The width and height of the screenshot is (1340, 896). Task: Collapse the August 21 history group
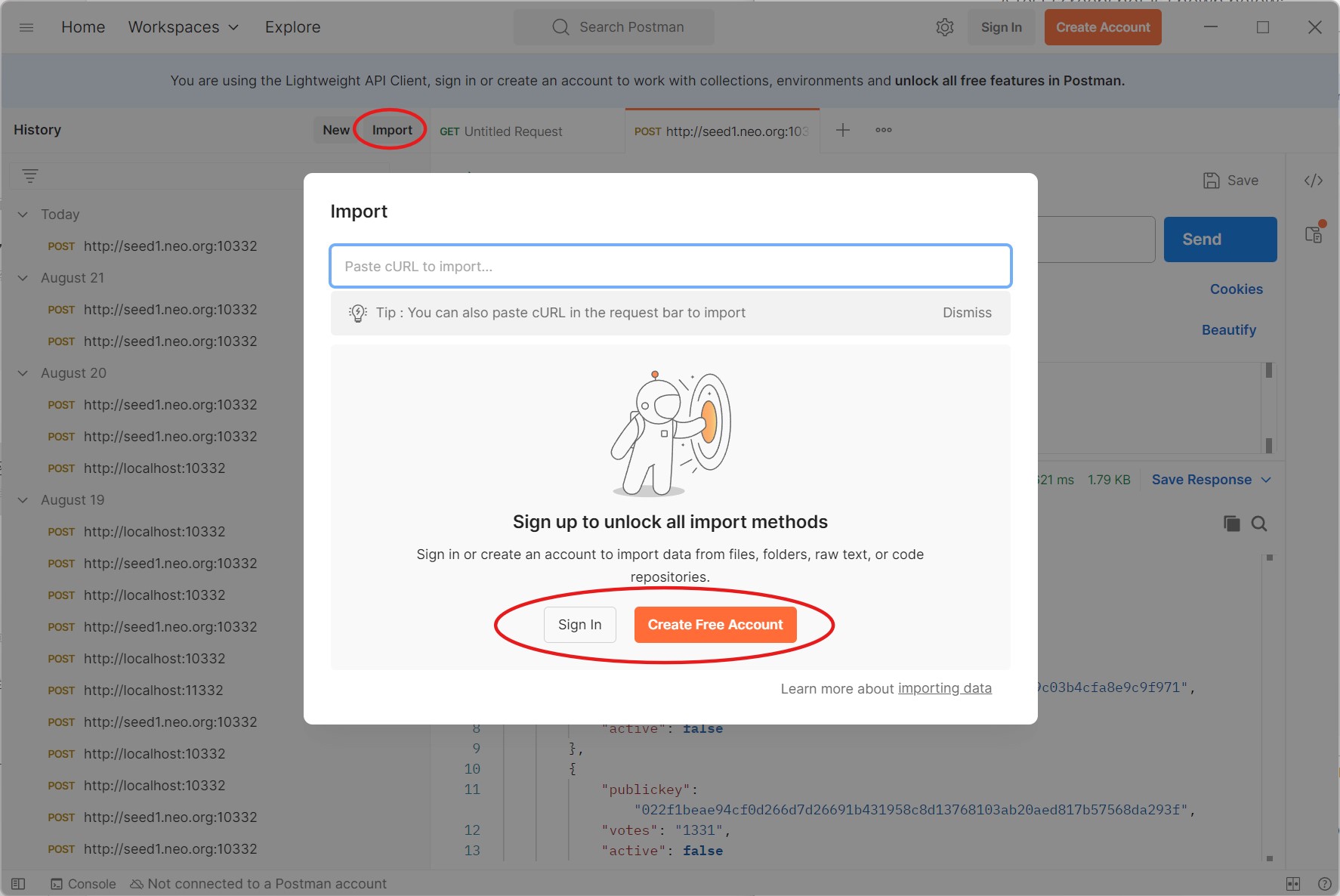[23, 278]
